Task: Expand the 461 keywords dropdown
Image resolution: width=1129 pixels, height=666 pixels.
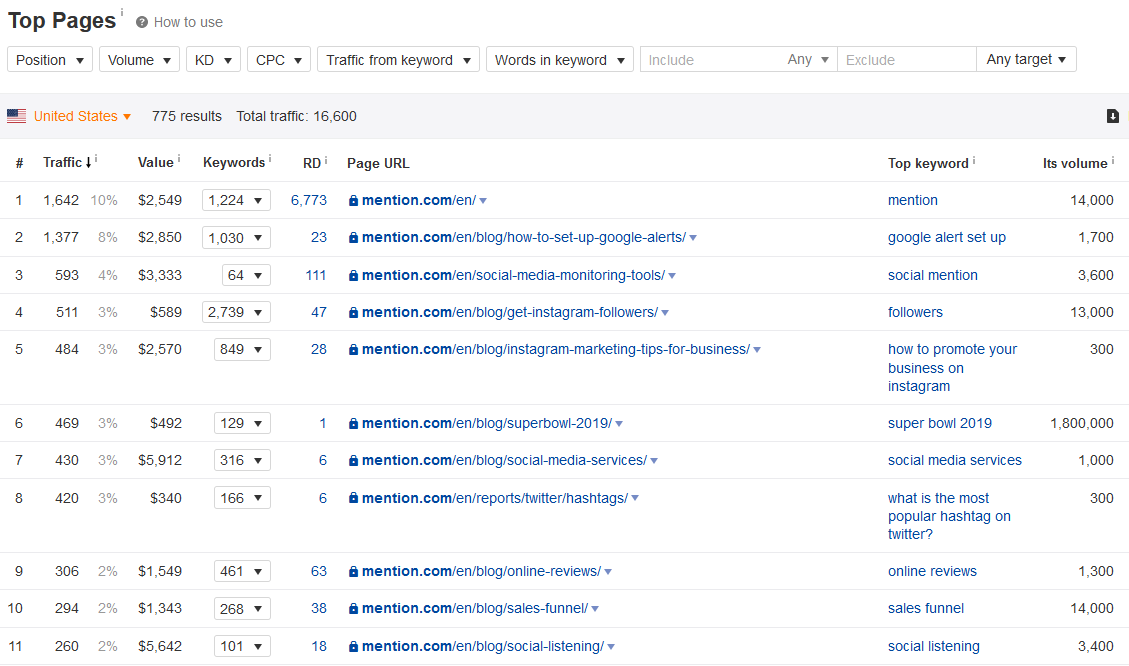Action: (242, 571)
